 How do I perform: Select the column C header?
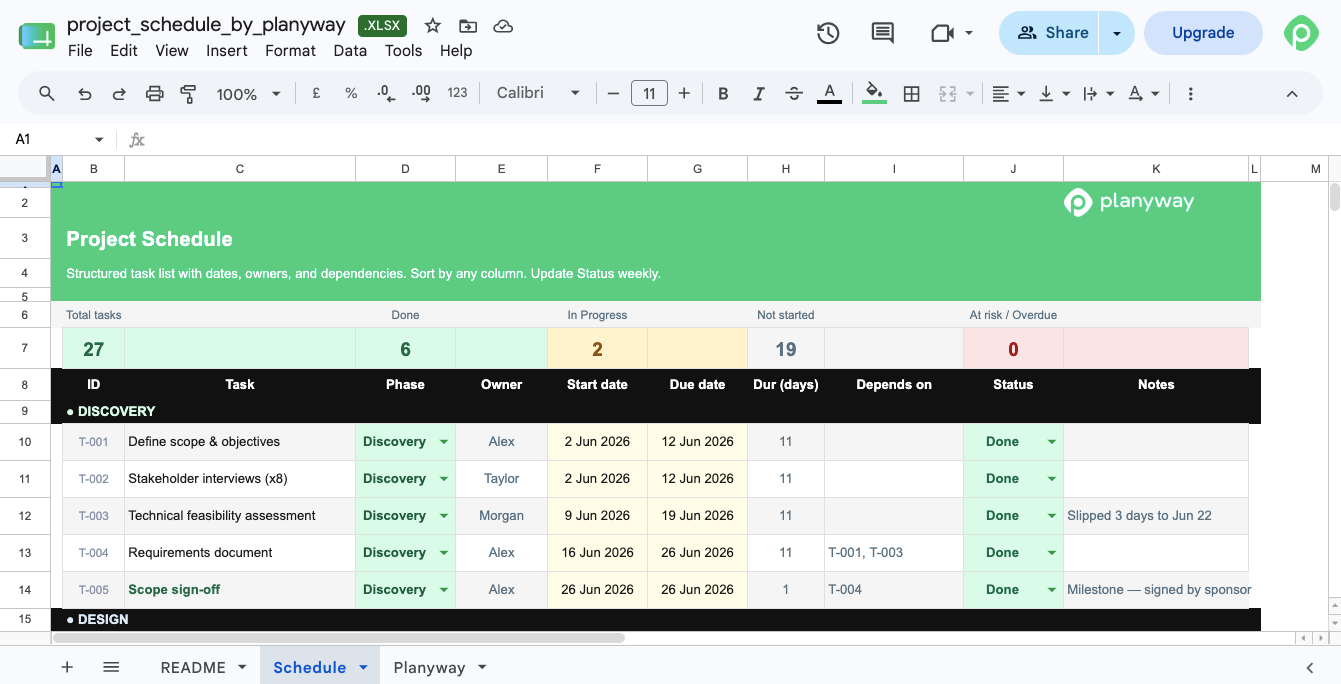tap(240, 169)
